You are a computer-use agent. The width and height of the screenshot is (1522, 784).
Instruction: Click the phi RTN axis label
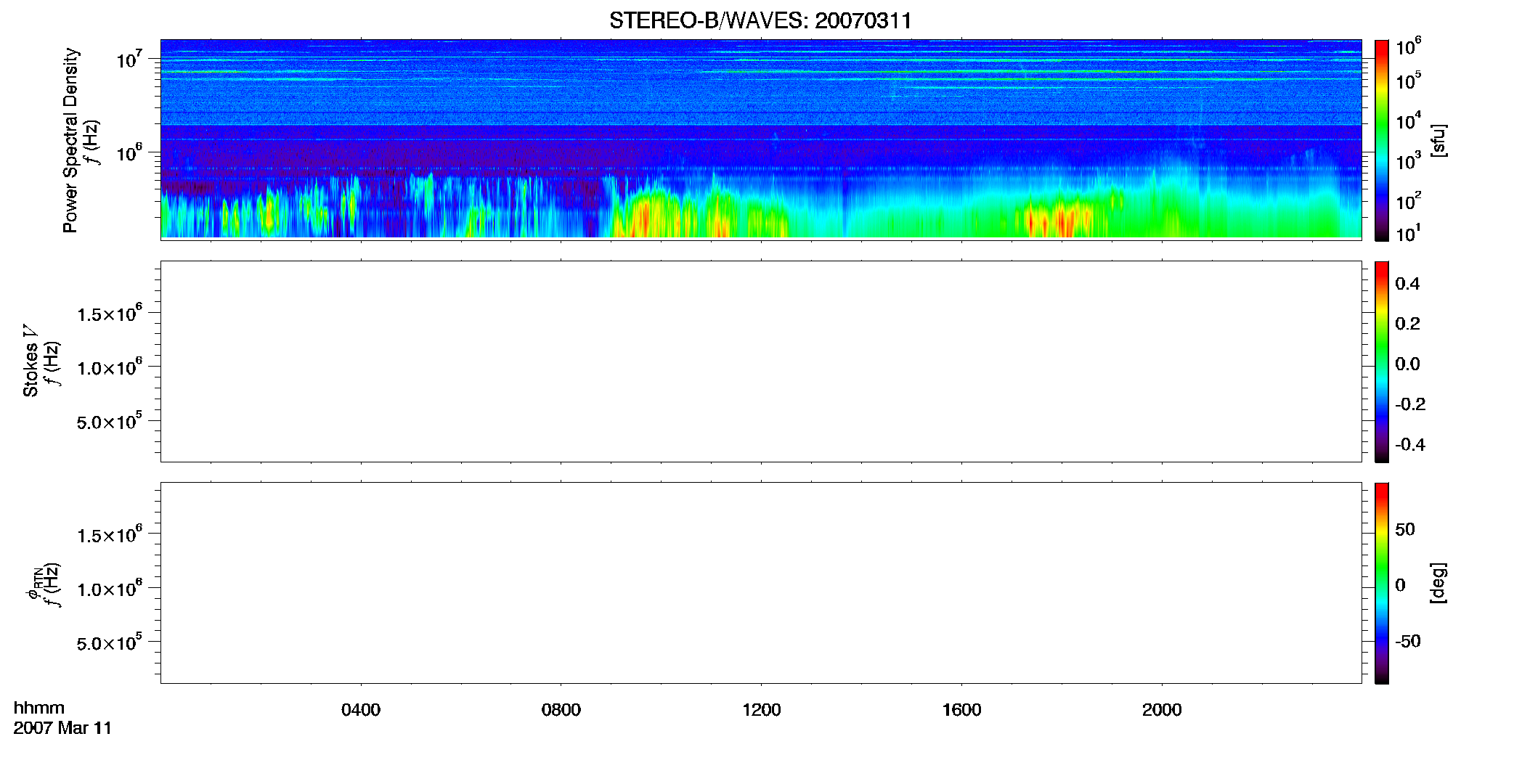[33, 583]
